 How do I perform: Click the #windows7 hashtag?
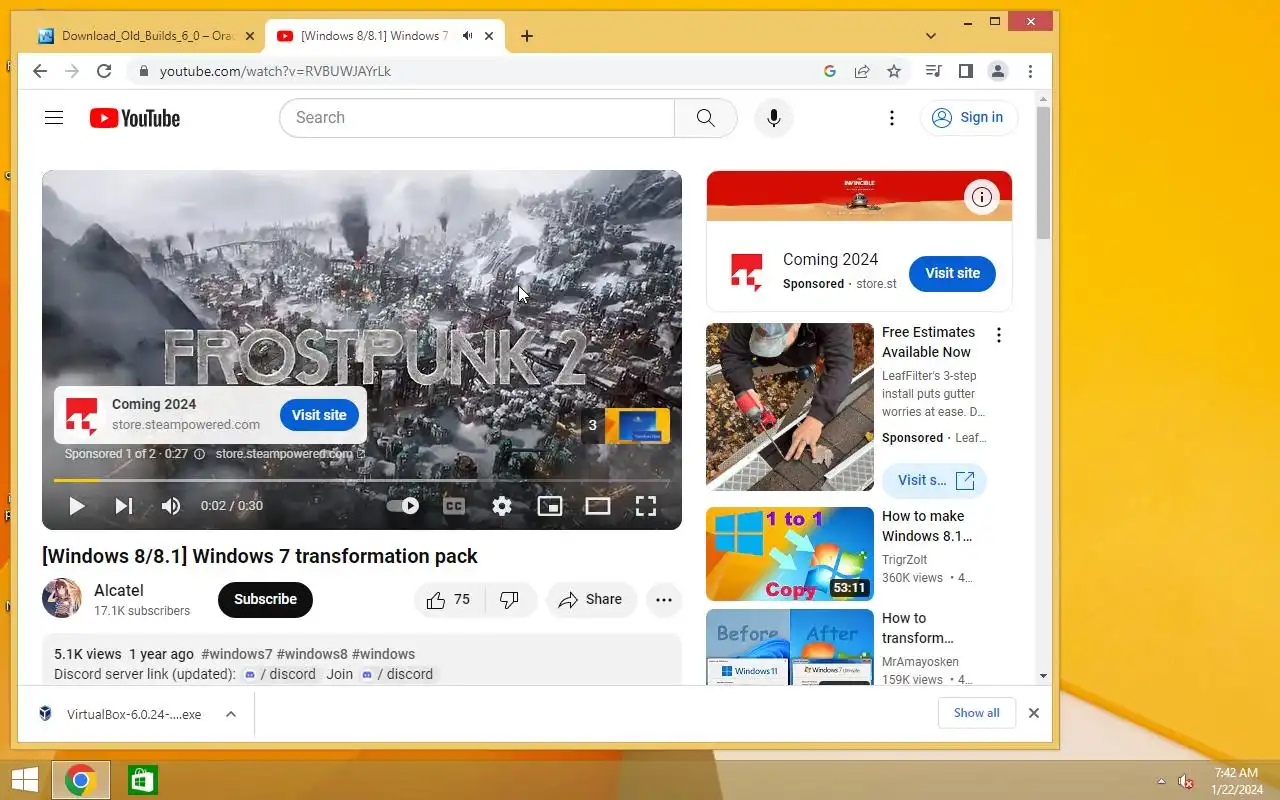point(237,654)
